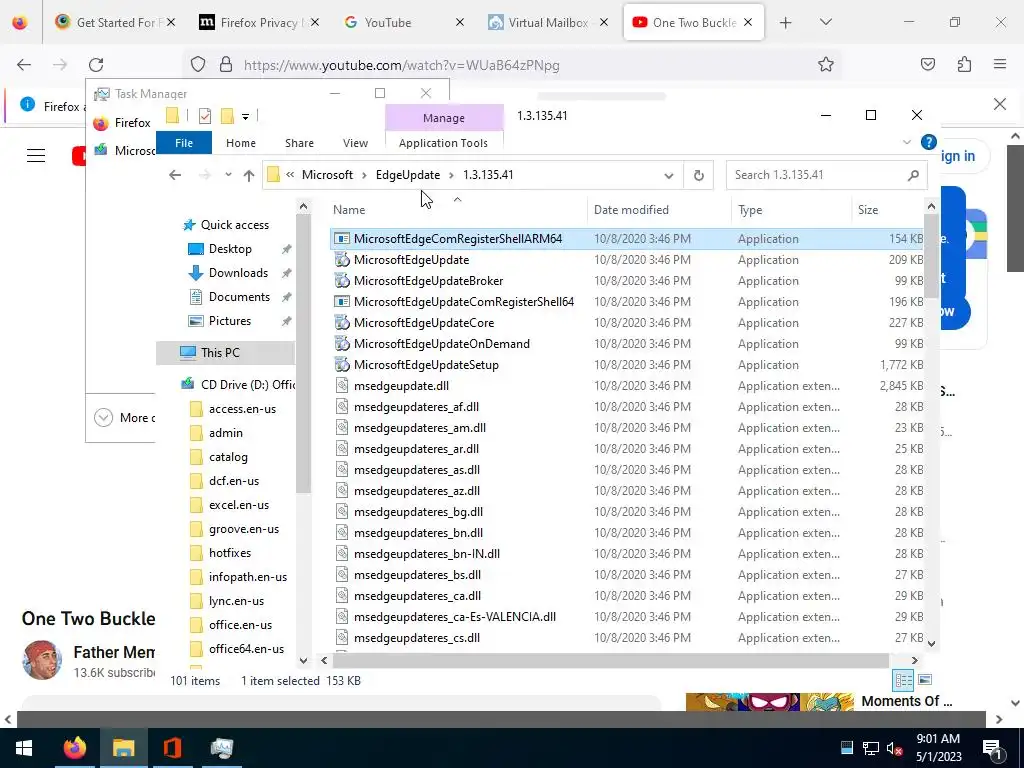The height and width of the screenshot is (768, 1024).
Task: Open address bar previous locations dropdown
Action: coord(669,176)
